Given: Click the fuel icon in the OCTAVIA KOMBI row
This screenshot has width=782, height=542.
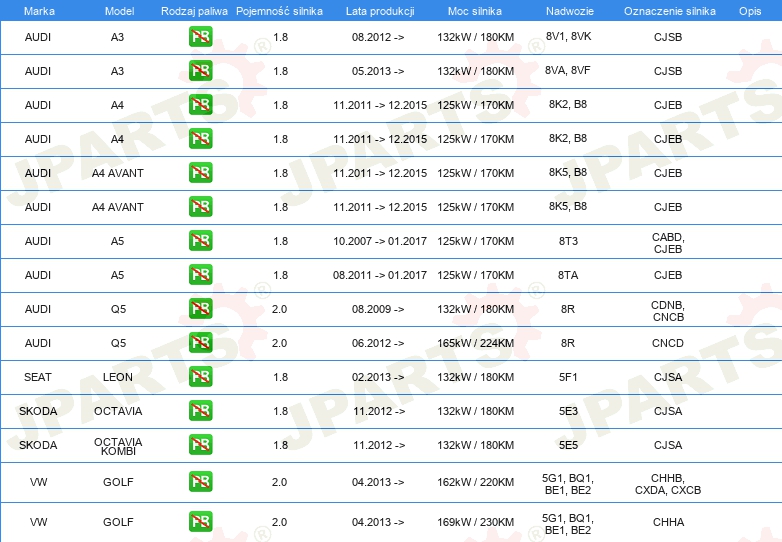Looking at the screenshot, I should (200, 445).
